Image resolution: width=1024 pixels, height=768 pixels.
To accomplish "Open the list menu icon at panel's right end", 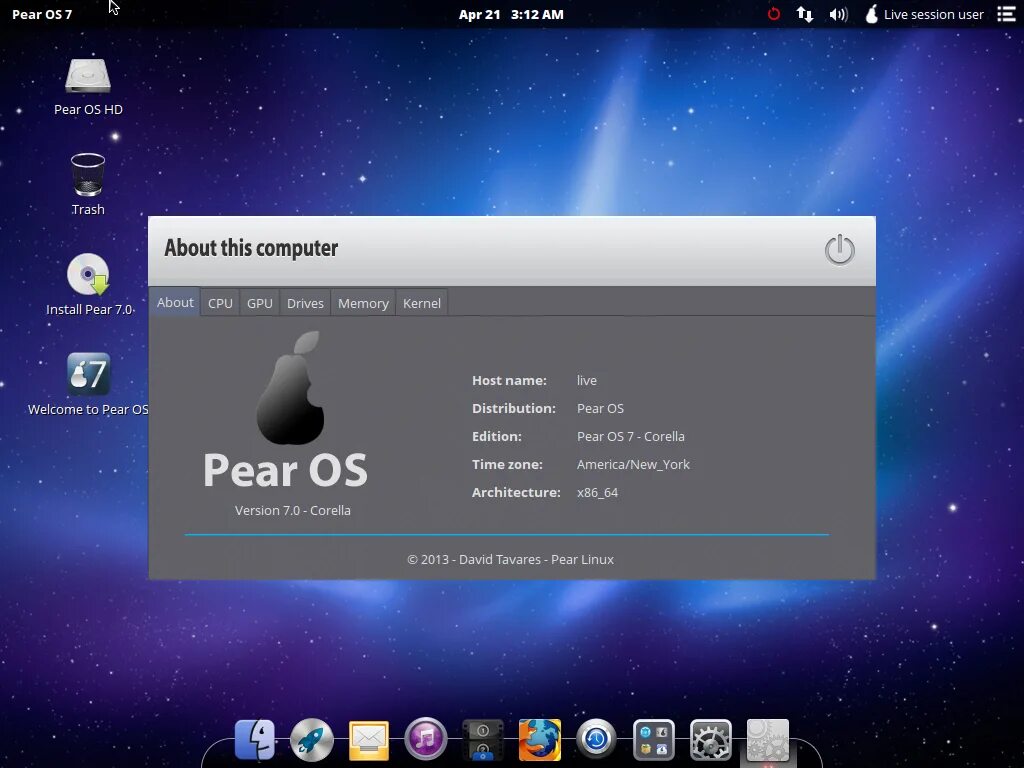I will (x=1006, y=14).
